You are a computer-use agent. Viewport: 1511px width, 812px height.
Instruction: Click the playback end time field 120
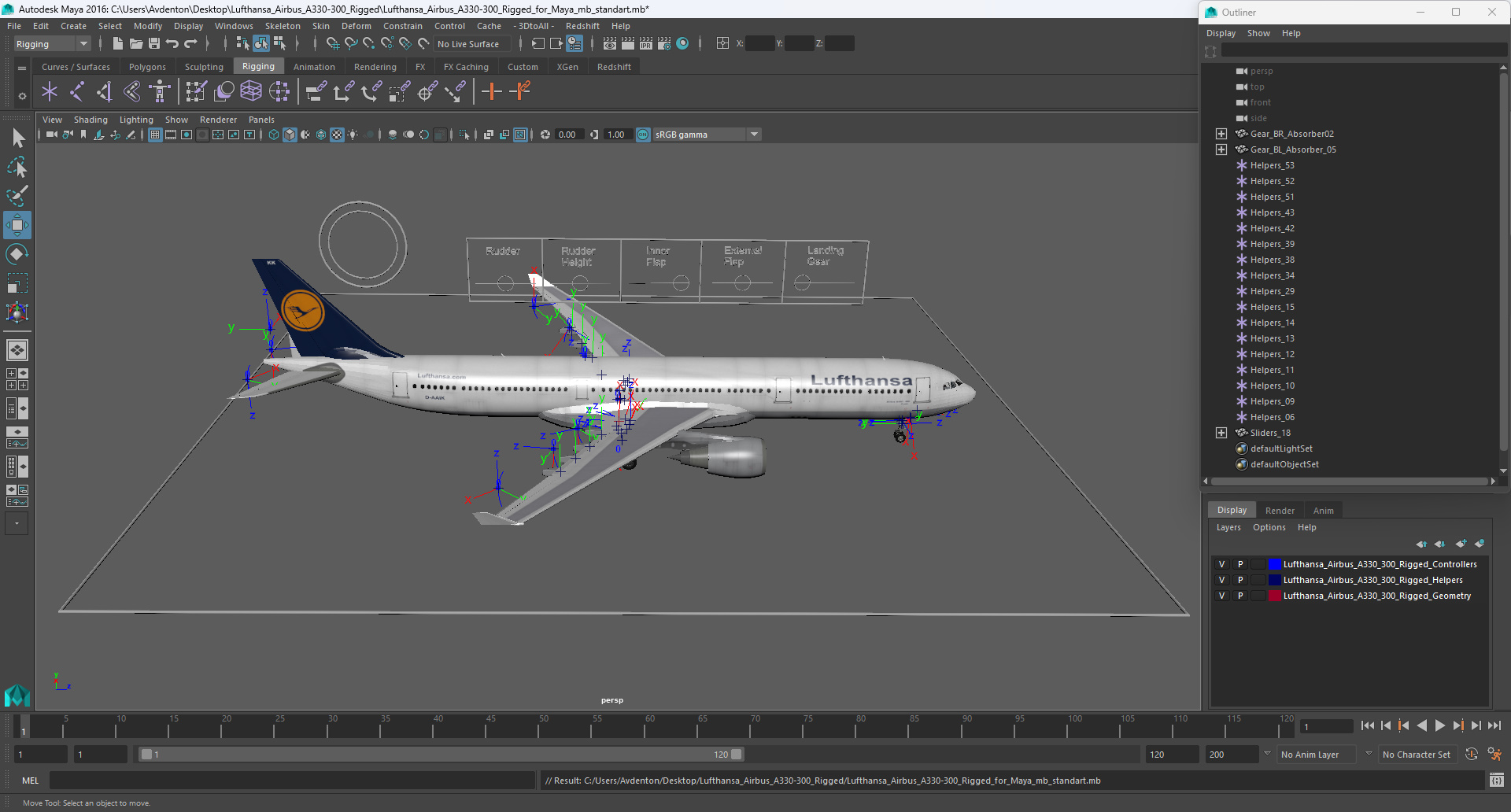coord(1171,755)
